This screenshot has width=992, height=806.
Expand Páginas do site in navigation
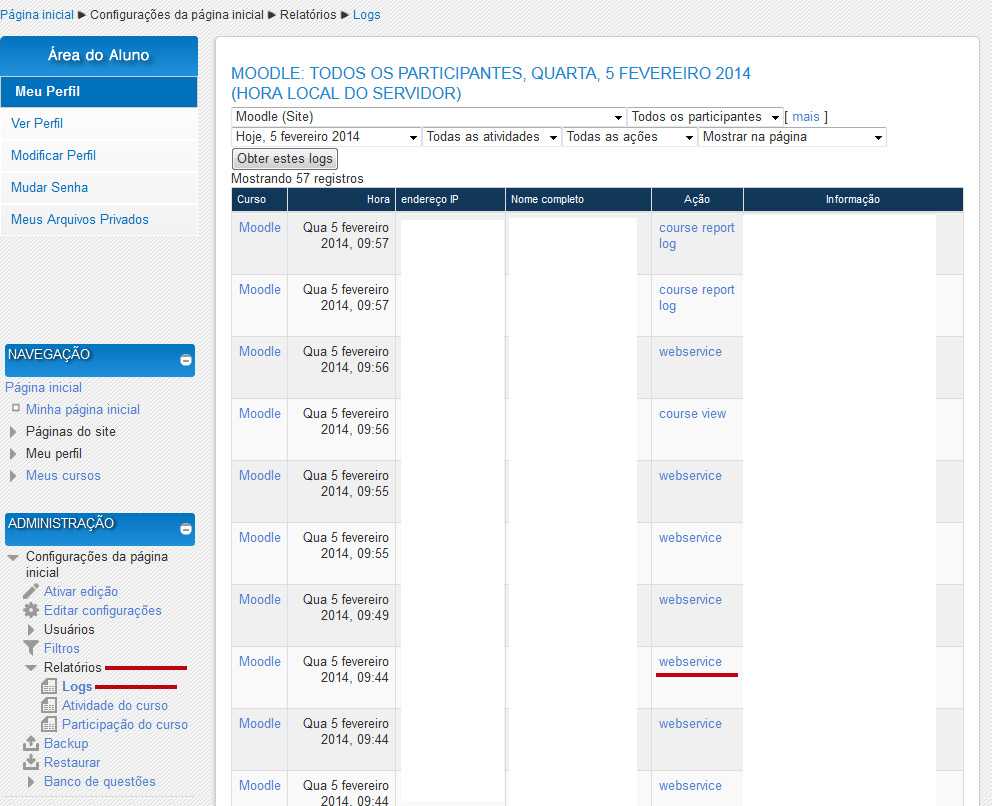pyautogui.click(x=13, y=432)
